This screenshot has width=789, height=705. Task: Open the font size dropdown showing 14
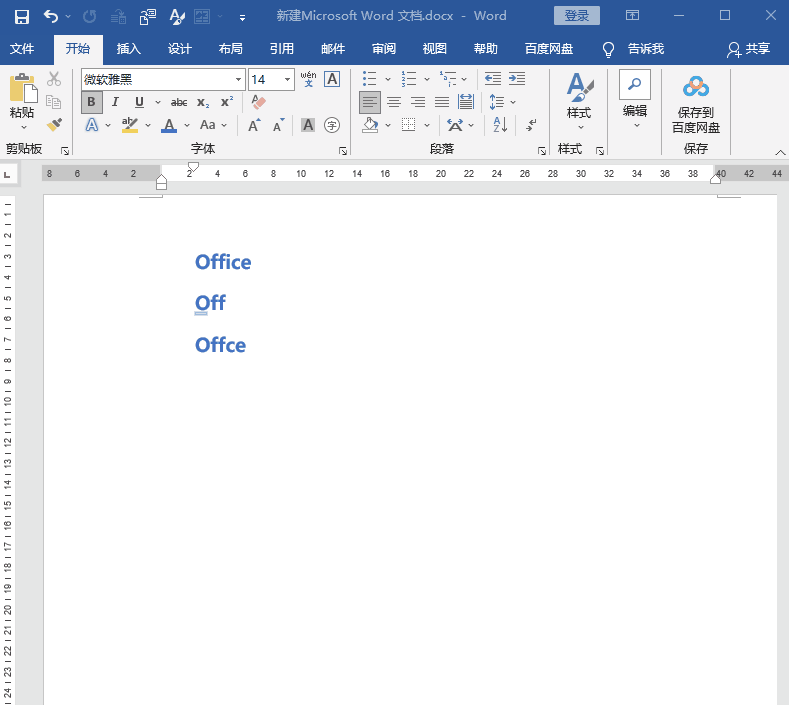(x=287, y=80)
